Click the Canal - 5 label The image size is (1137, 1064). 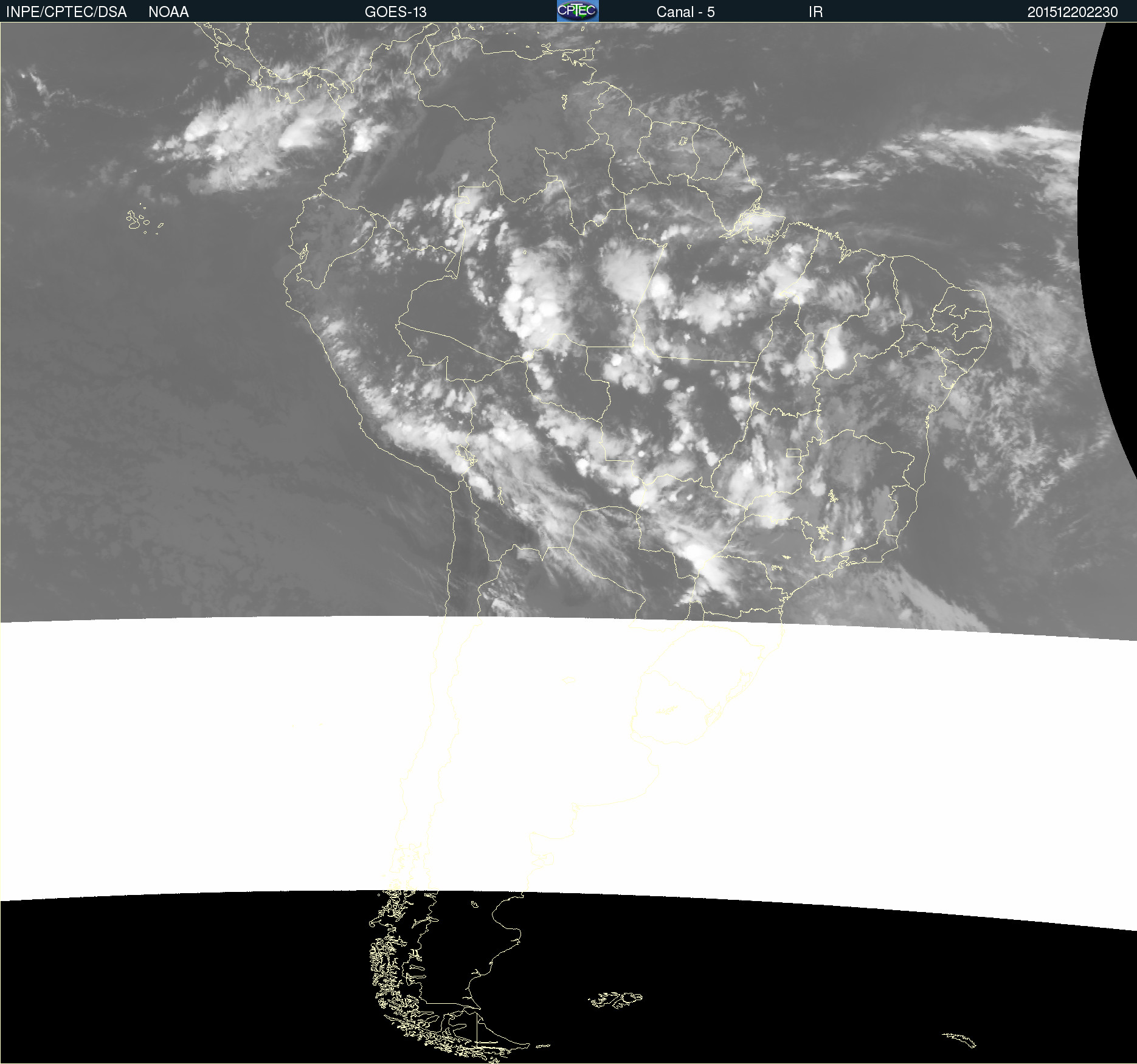pos(685,12)
